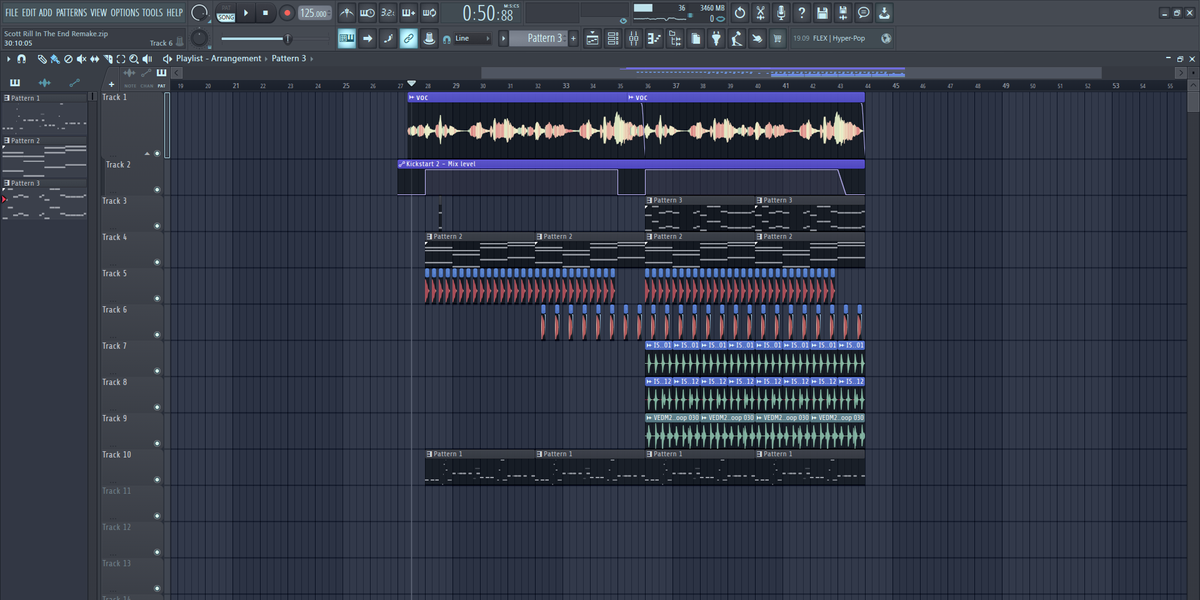
Task: Click the floppy disk save icon
Action: pos(821,13)
